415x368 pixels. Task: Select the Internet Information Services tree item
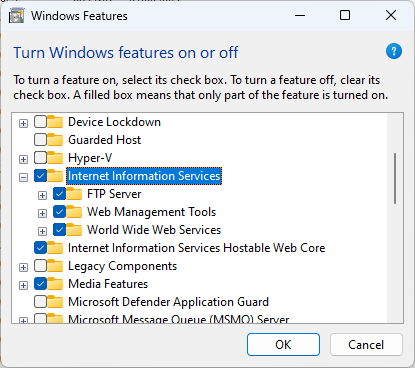(x=144, y=176)
